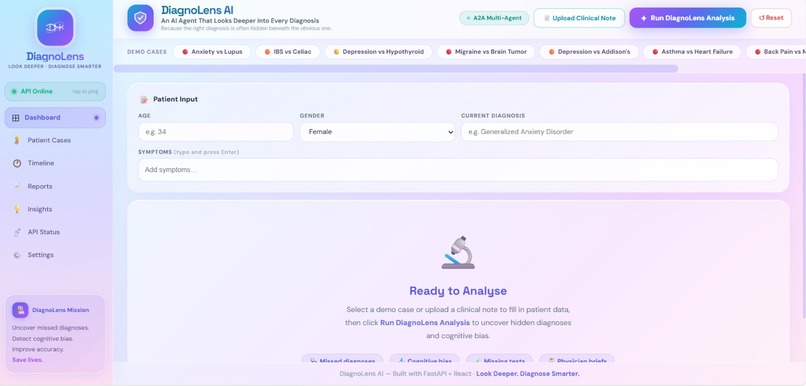This screenshot has width=806, height=386.
Task: Choose the Depression vs Addison's demo case
Action: pyautogui.click(x=589, y=52)
